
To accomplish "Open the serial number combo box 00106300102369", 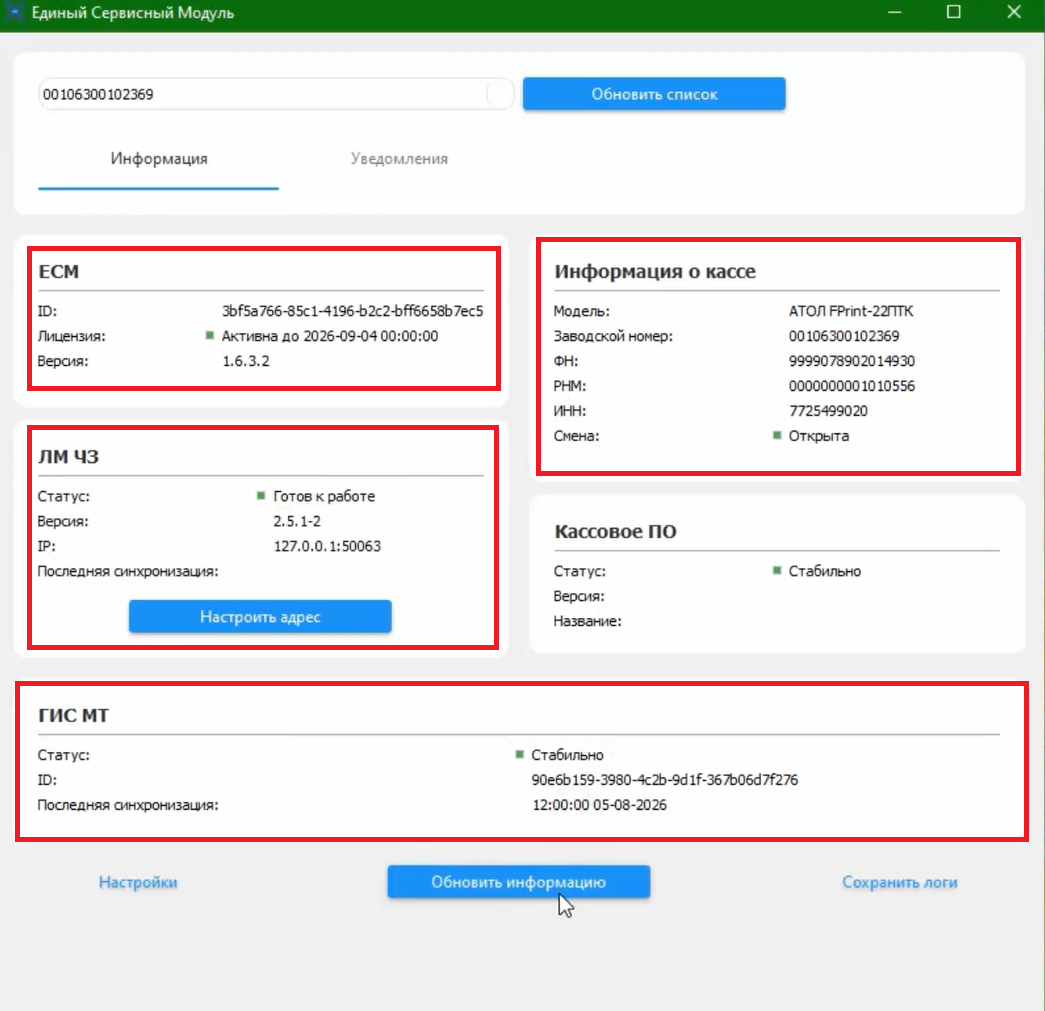I will 276,94.
